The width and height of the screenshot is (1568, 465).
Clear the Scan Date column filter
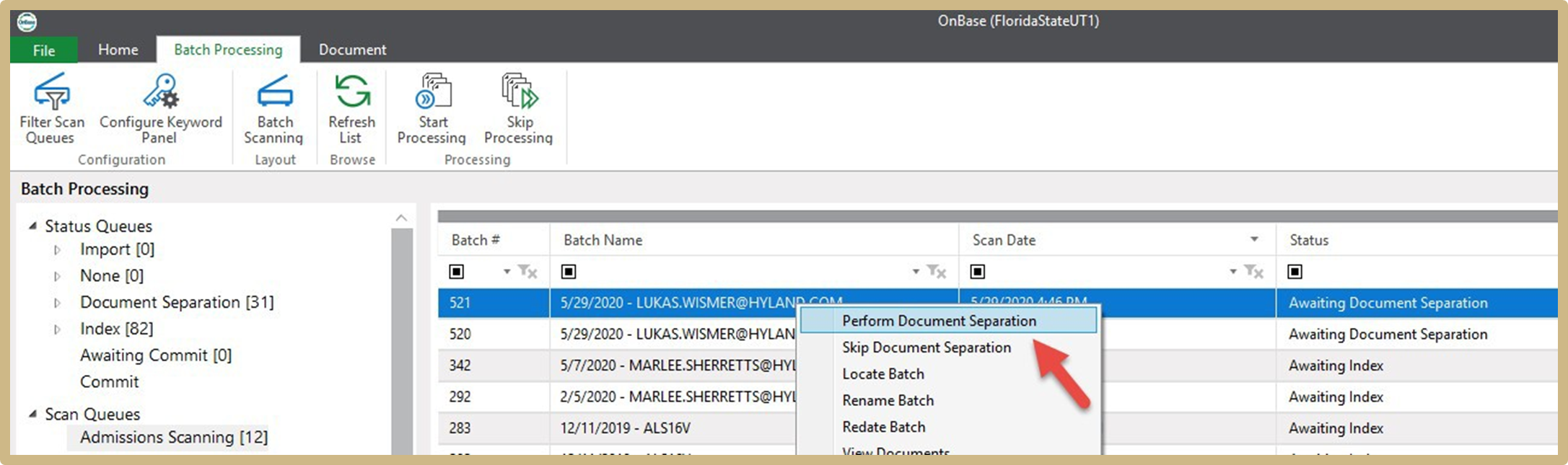1254,272
